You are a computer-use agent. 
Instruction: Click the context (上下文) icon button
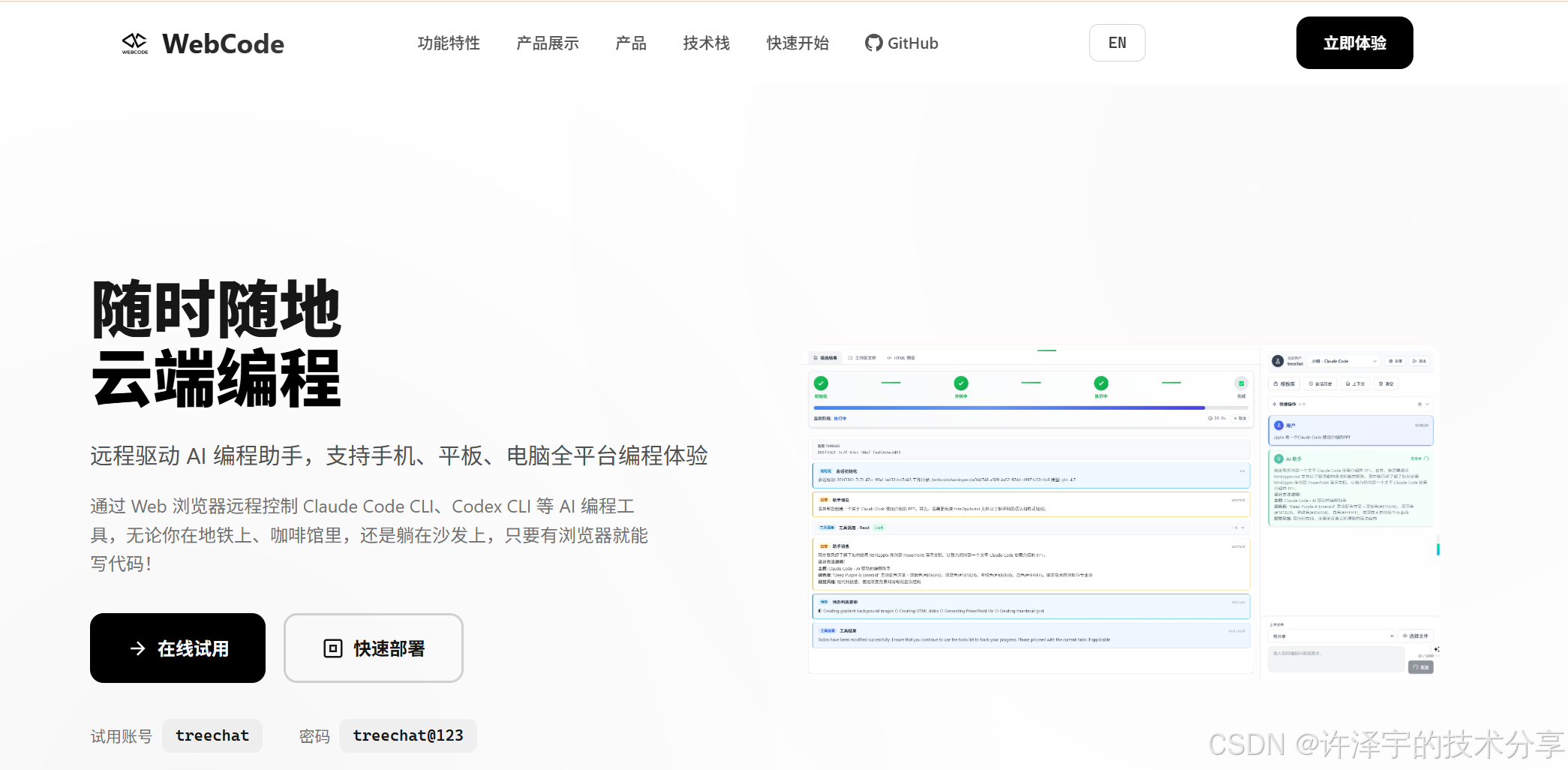coord(1347,383)
